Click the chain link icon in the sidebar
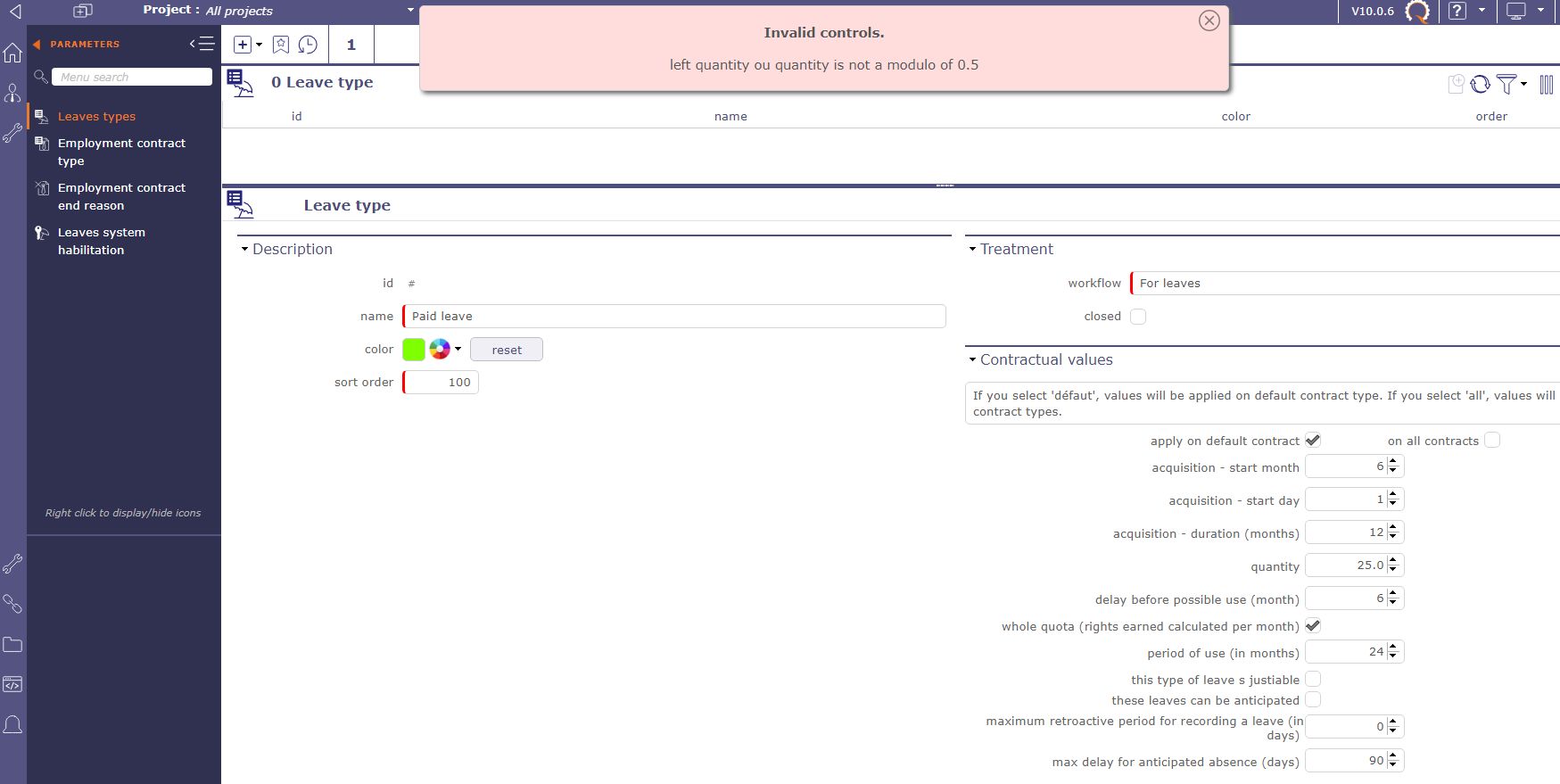Image resolution: width=1560 pixels, height=784 pixels. 12,604
